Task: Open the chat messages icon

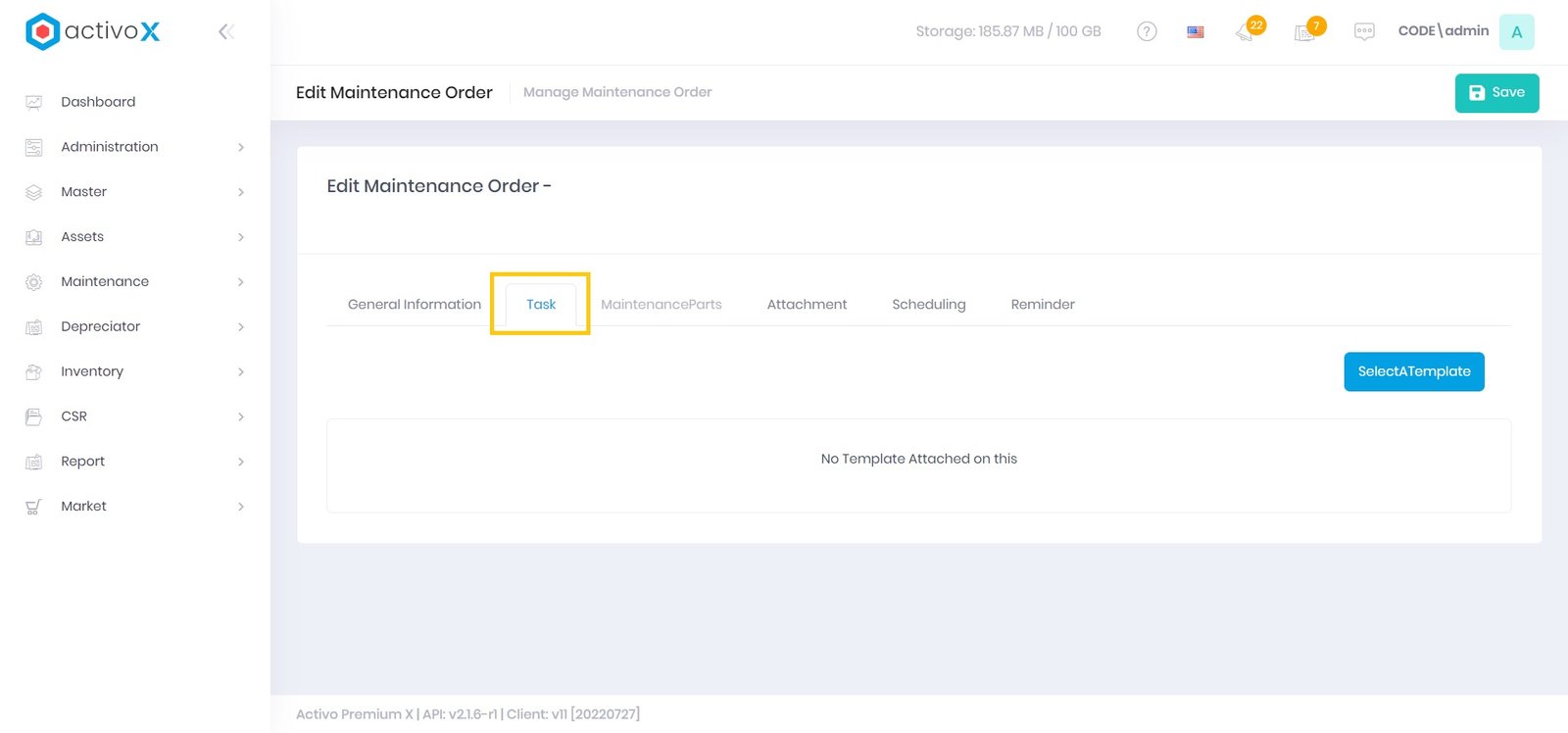Action: [1364, 32]
